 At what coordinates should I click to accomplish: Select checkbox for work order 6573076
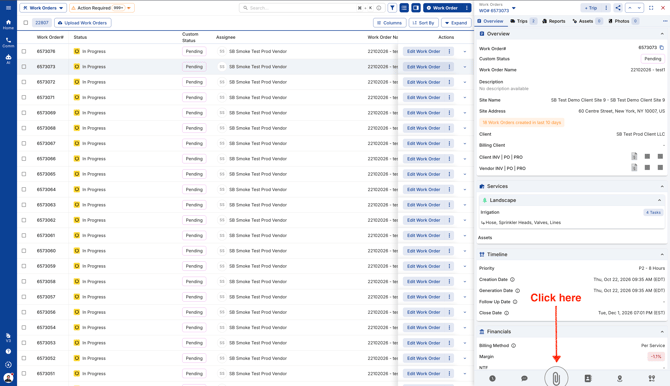pyautogui.click(x=24, y=51)
